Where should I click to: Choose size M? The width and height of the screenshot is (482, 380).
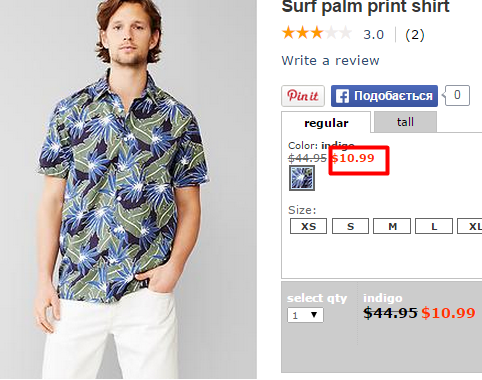392,226
